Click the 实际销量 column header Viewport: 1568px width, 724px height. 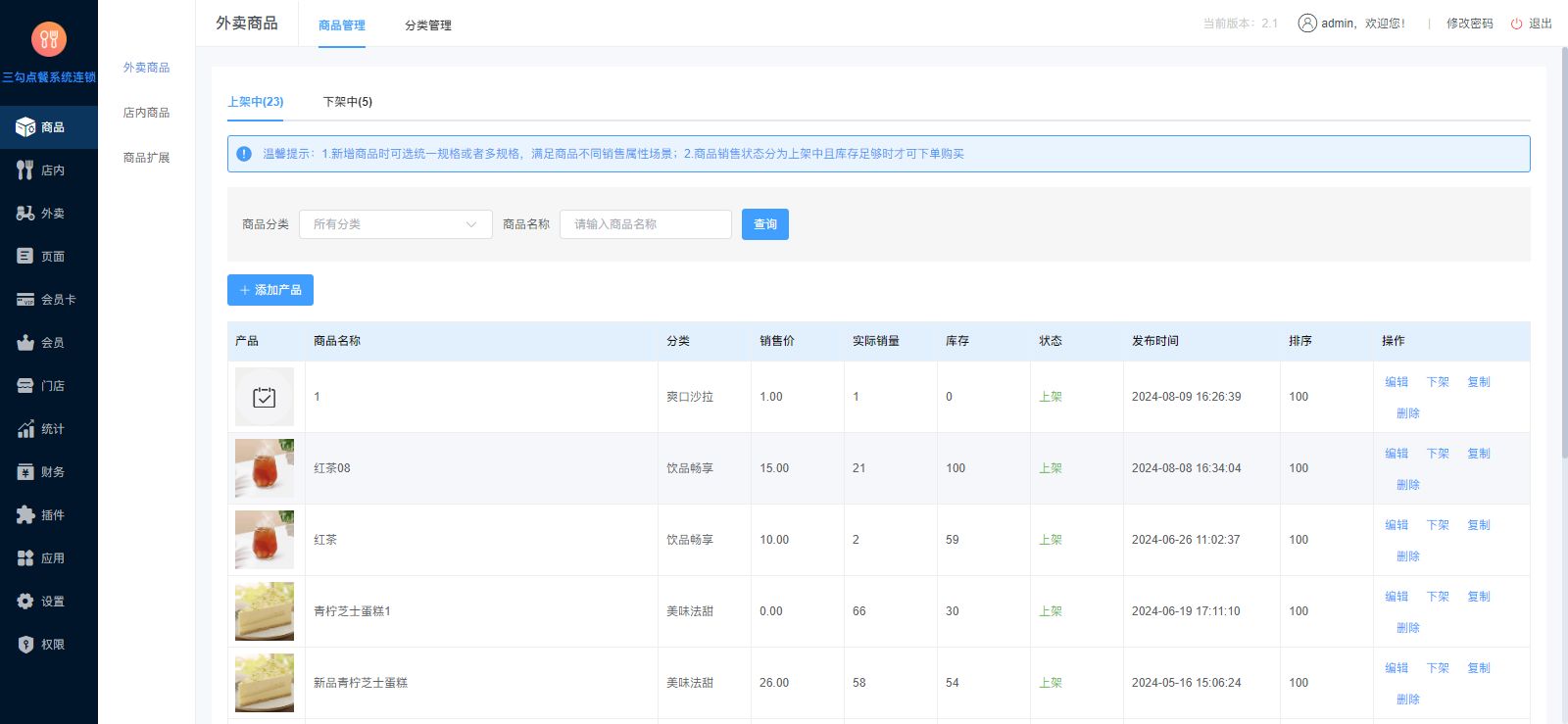tap(876, 341)
